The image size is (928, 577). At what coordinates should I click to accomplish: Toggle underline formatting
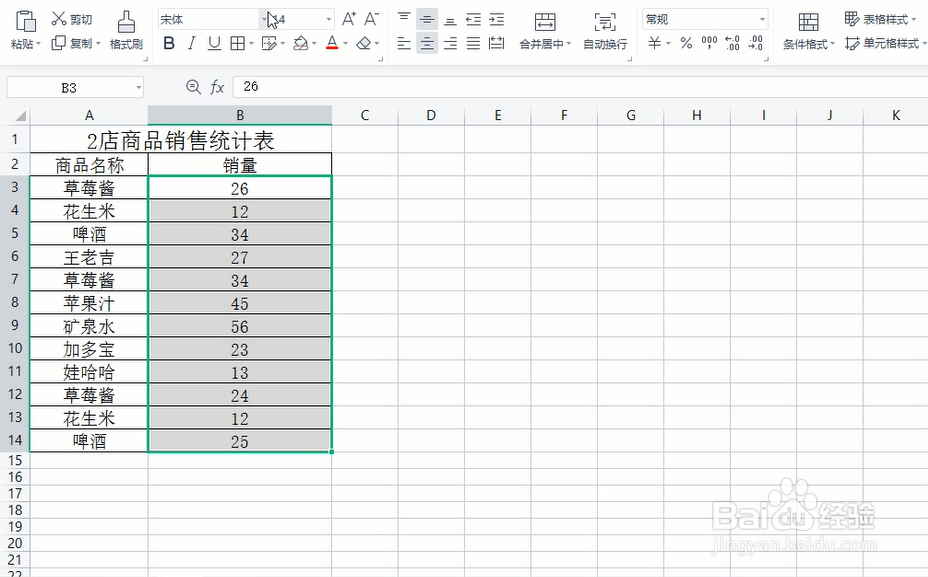coord(214,43)
